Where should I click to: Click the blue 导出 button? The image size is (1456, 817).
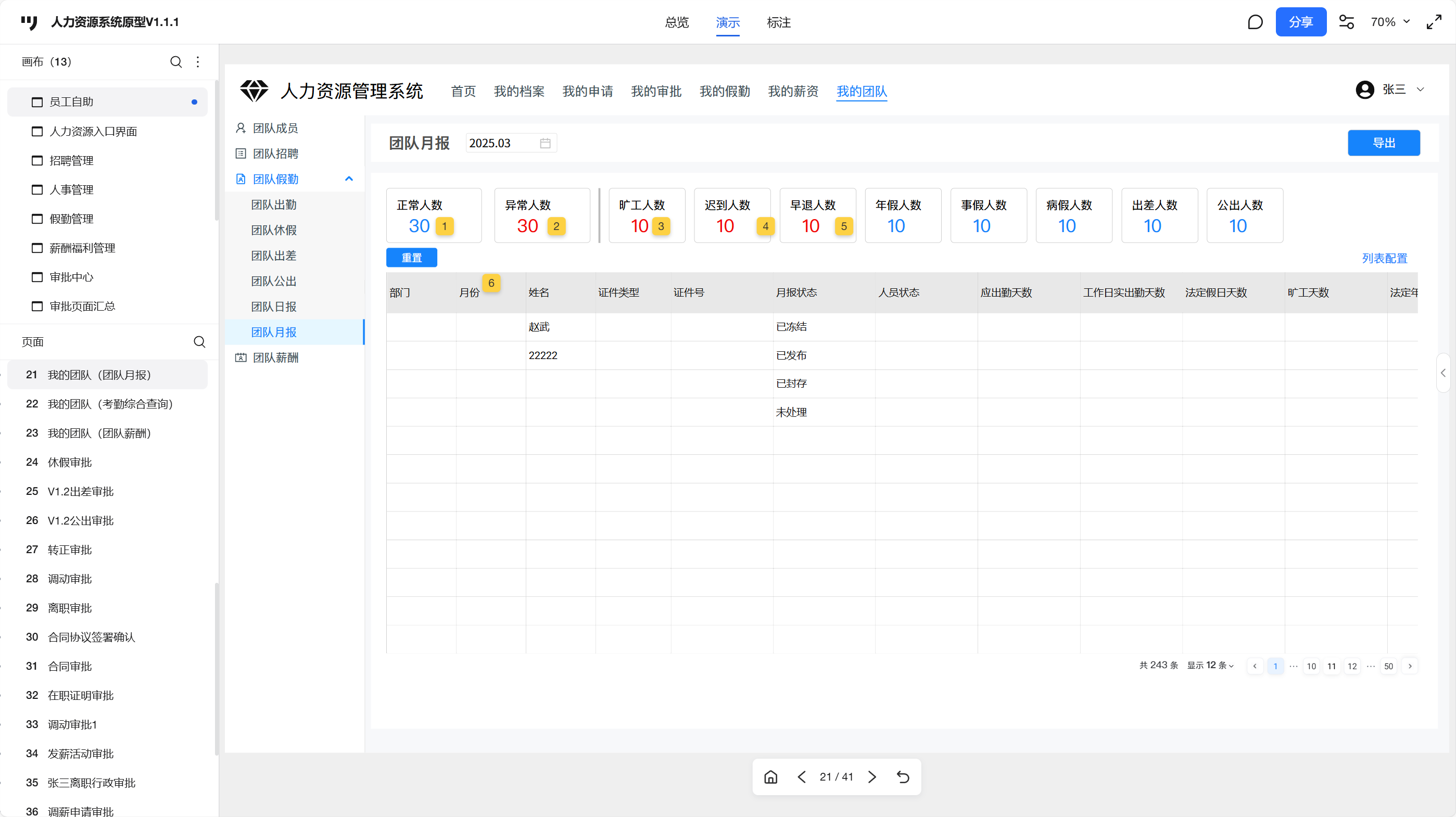click(x=1383, y=143)
